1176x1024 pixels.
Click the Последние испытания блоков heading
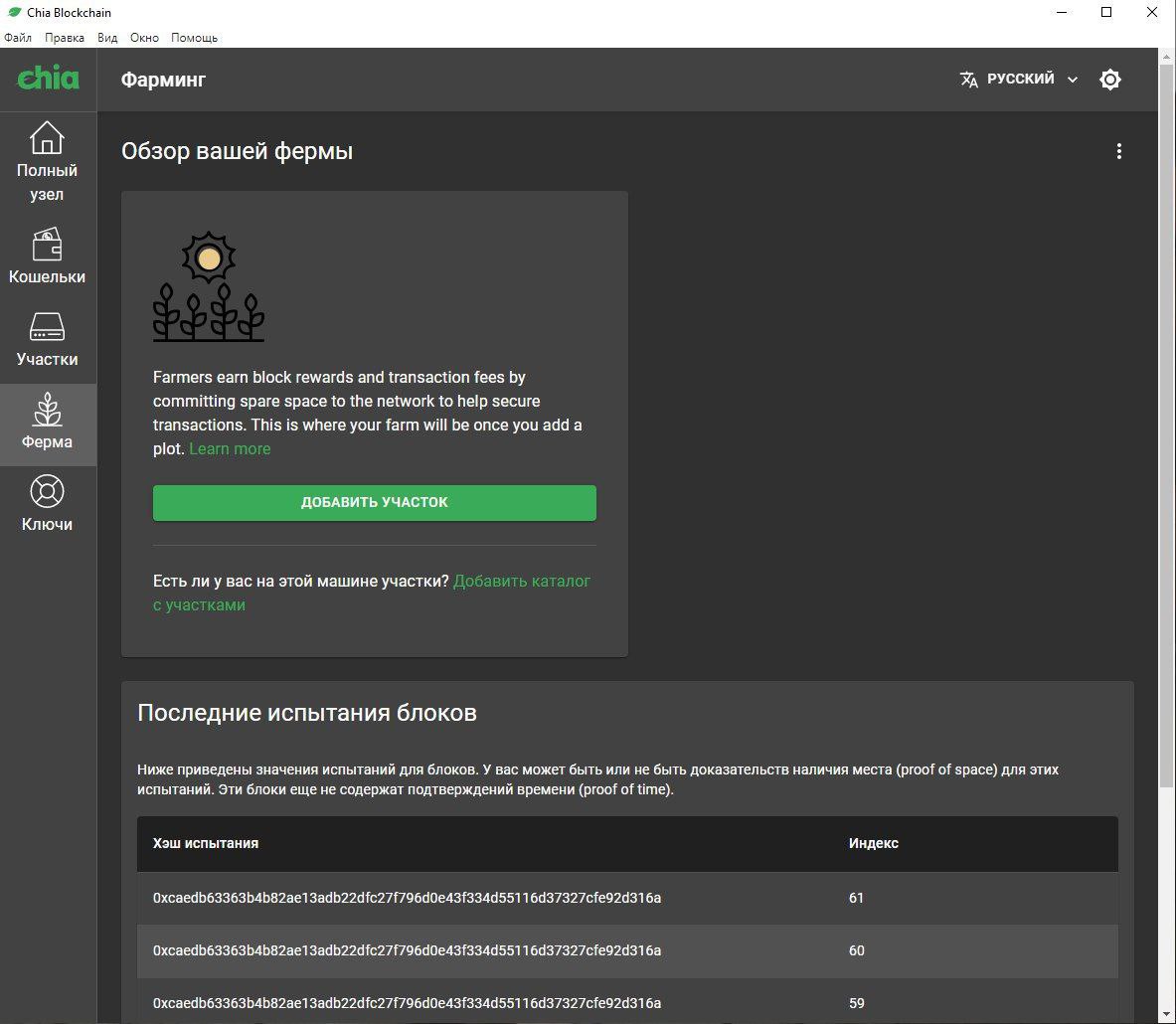(307, 712)
